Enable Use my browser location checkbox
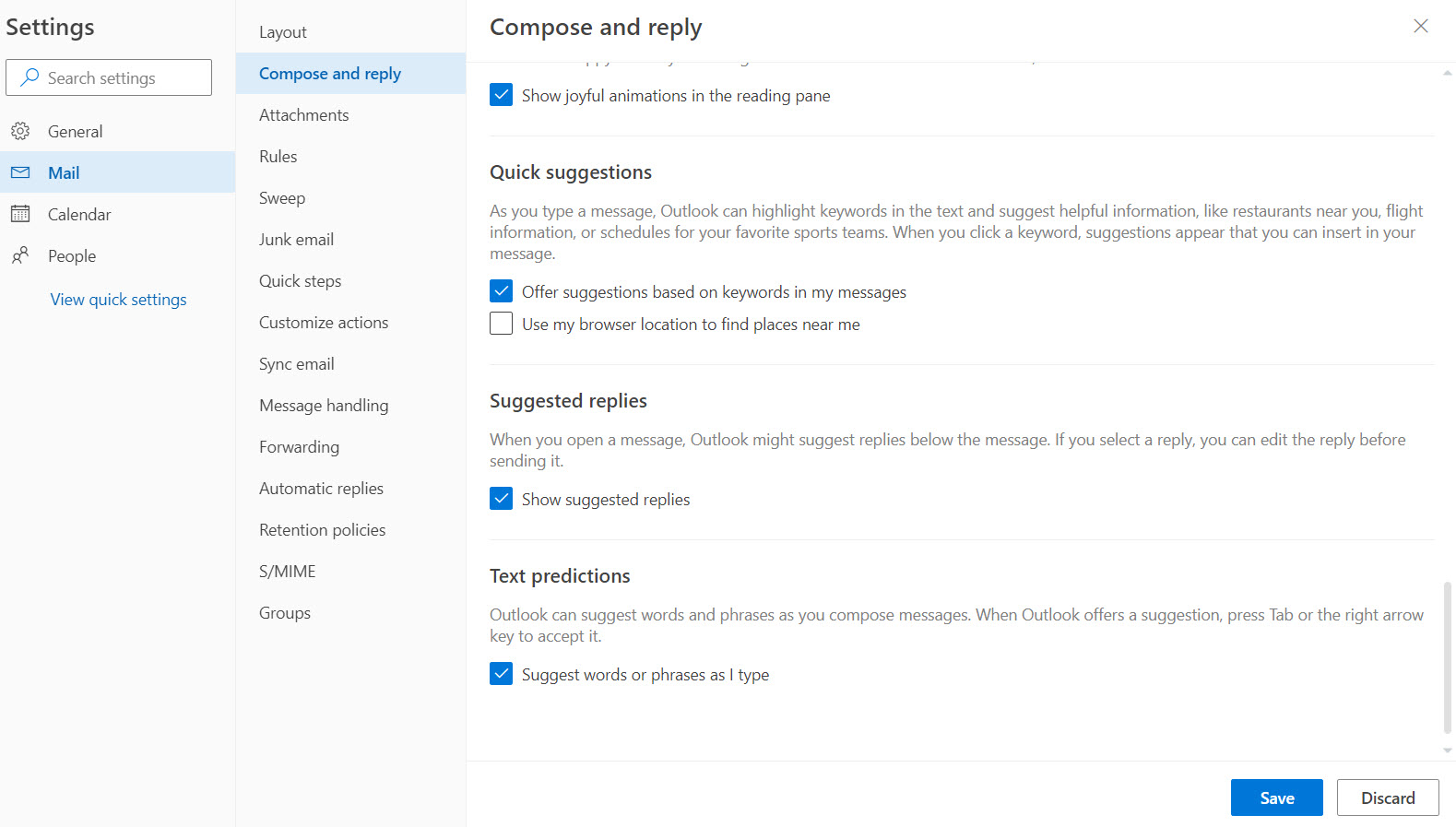The height and width of the screenshot is (827, 1456). point(501,324)
